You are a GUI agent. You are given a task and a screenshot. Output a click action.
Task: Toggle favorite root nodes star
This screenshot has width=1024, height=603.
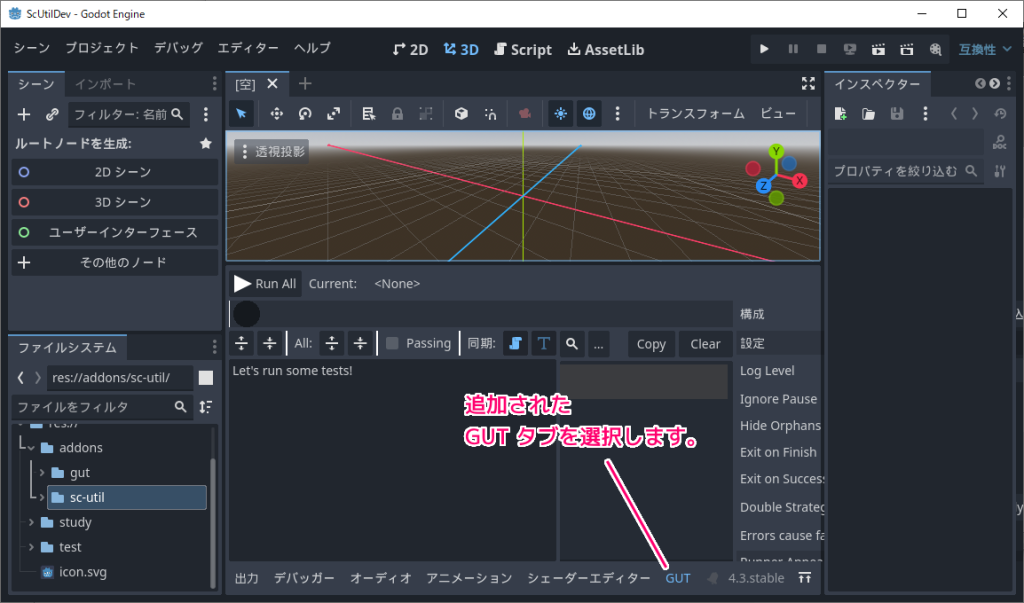pos(206,143)
